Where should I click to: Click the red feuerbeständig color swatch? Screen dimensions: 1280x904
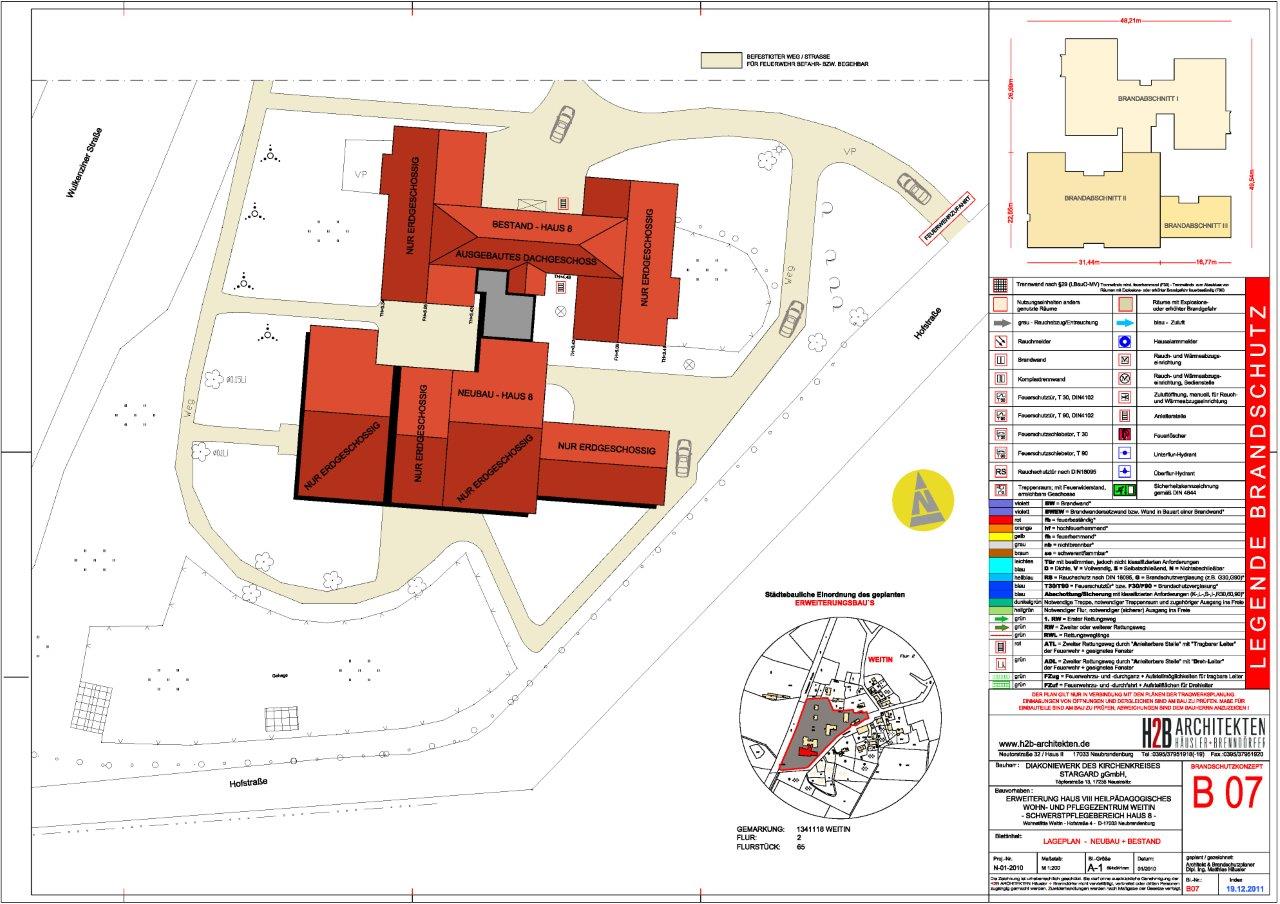[x=1001, y=520]
